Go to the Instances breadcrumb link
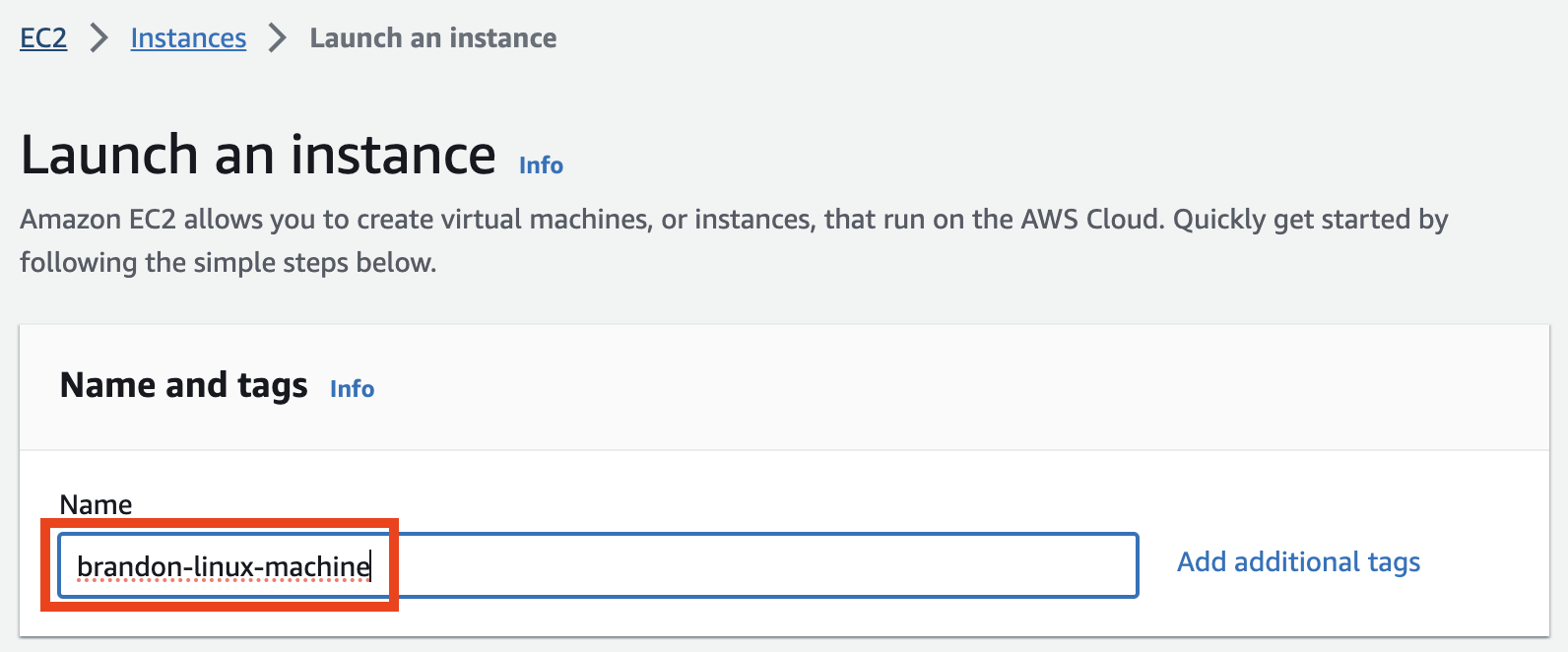 [x=188, y=38]
